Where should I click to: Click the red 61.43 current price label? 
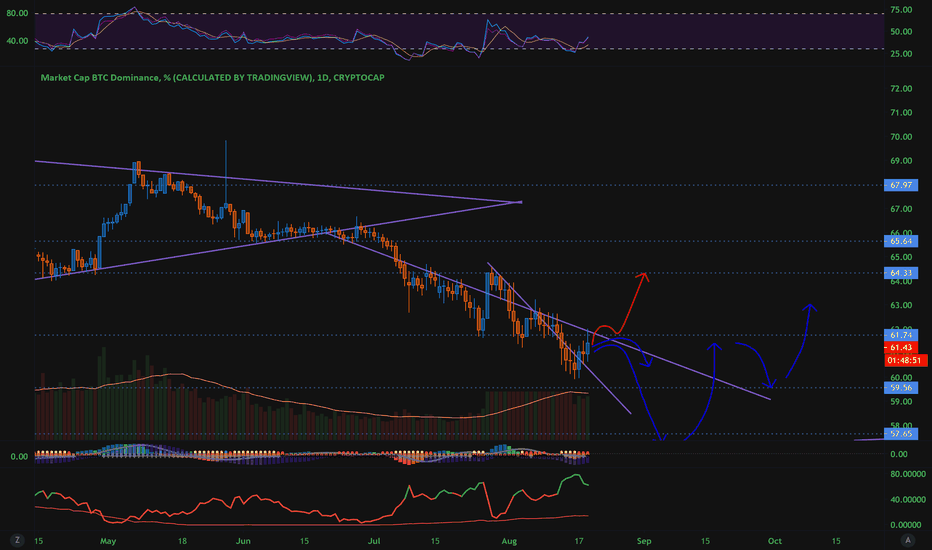[901, 347]
